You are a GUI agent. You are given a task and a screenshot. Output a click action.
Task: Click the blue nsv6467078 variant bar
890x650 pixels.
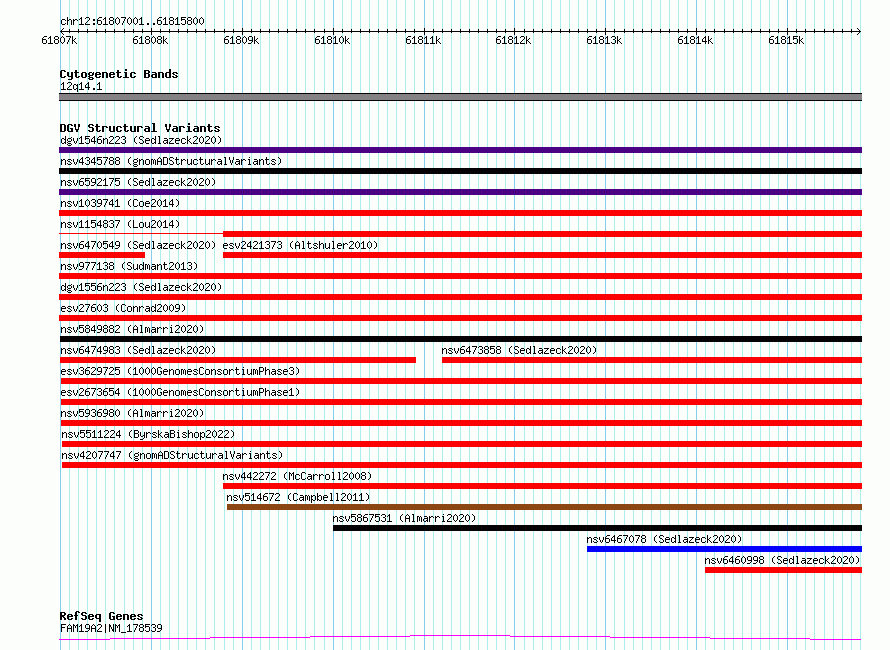coord(724,549)
